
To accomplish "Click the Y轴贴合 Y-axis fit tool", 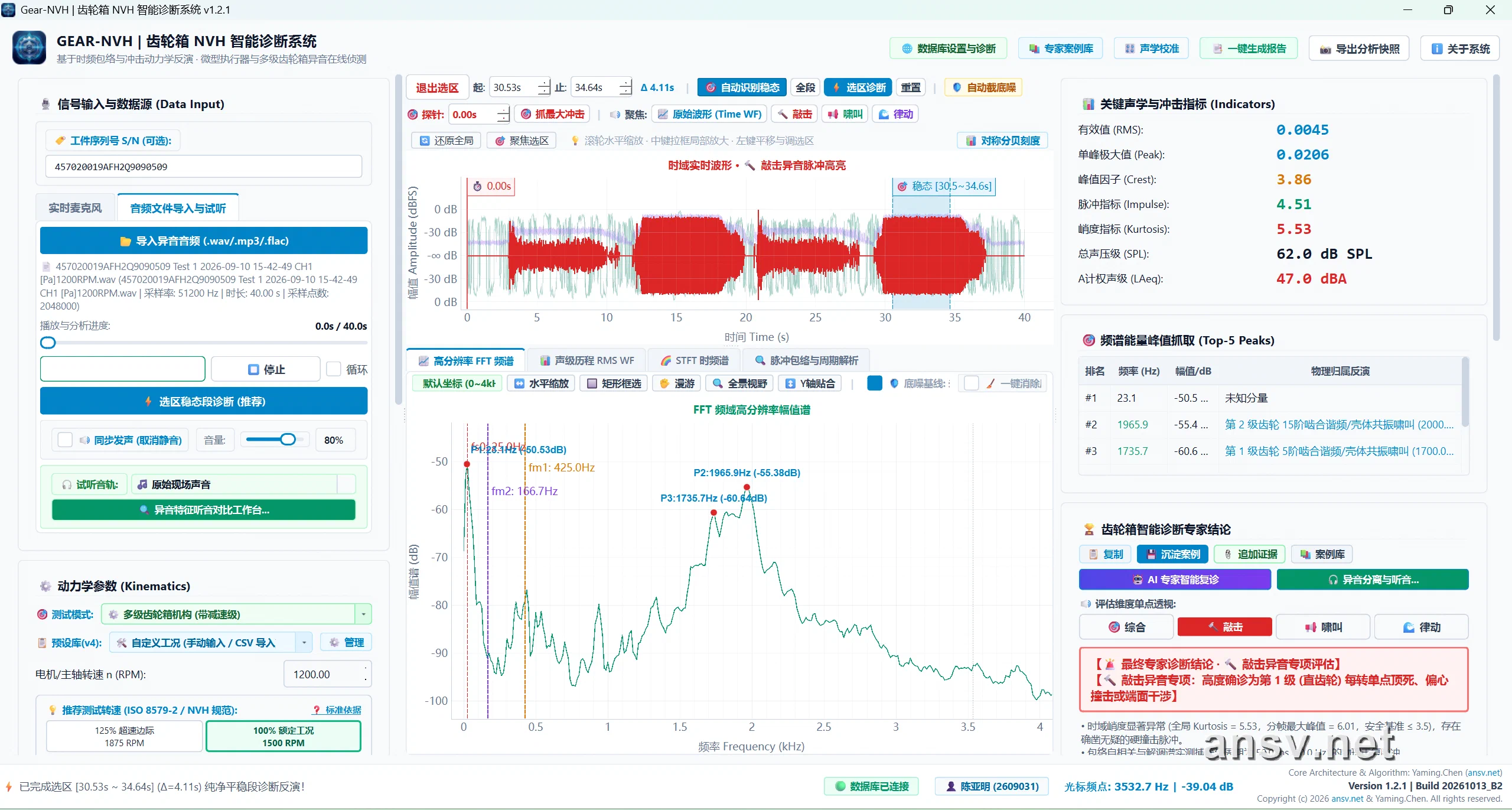I will tap(810, 383).
